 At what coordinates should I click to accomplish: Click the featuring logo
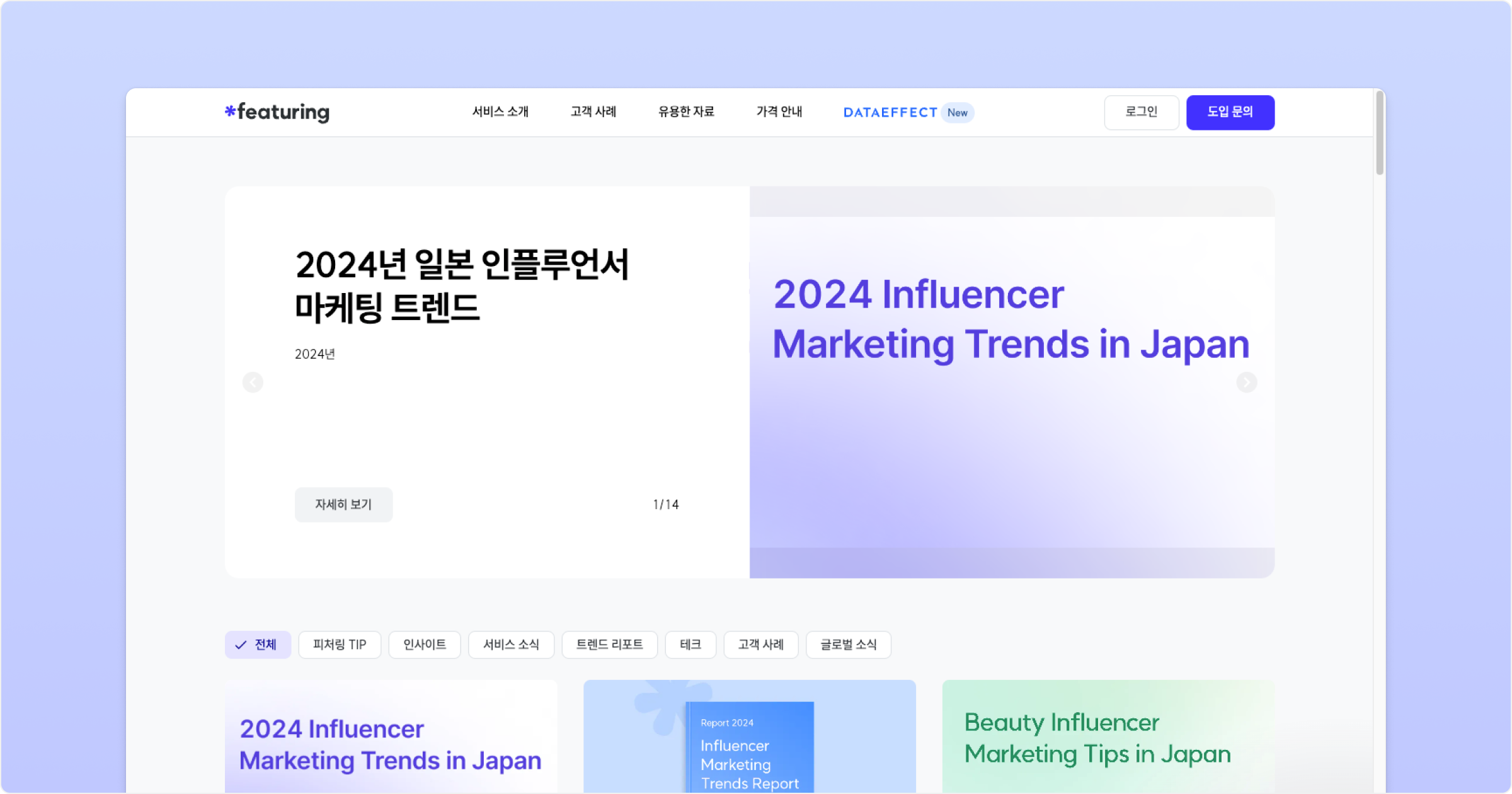tap(277, 112)
